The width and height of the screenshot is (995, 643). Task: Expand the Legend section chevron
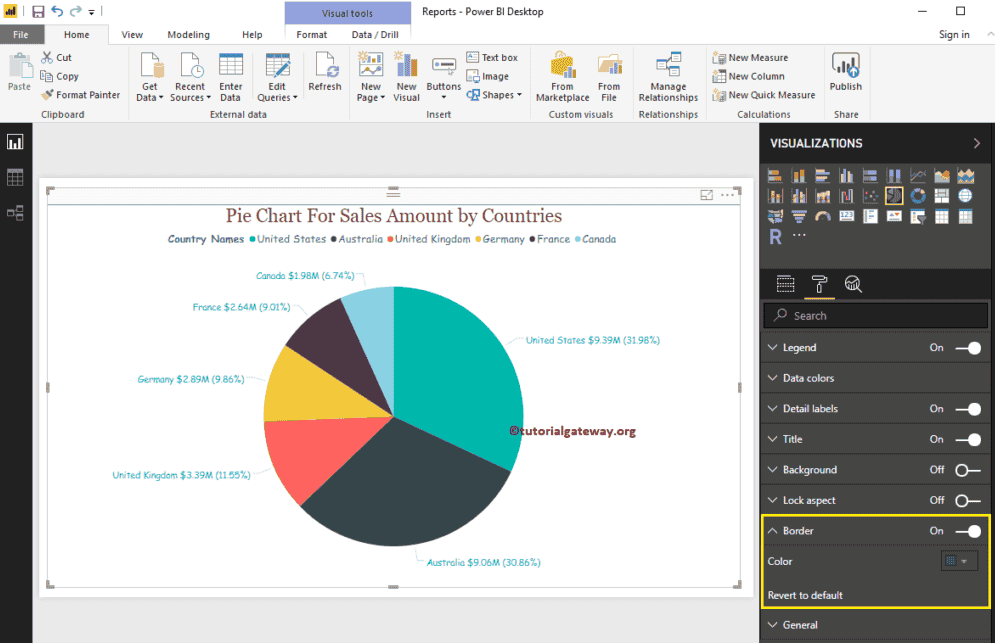click(x=772, y=348)
